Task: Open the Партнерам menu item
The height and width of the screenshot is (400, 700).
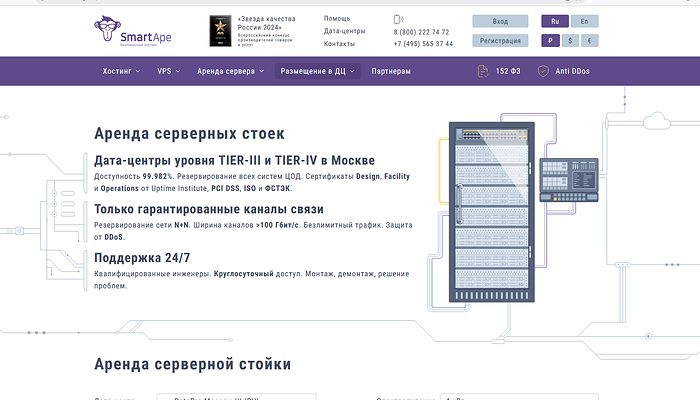Action: pyautogui.click(x=391, y=71)
